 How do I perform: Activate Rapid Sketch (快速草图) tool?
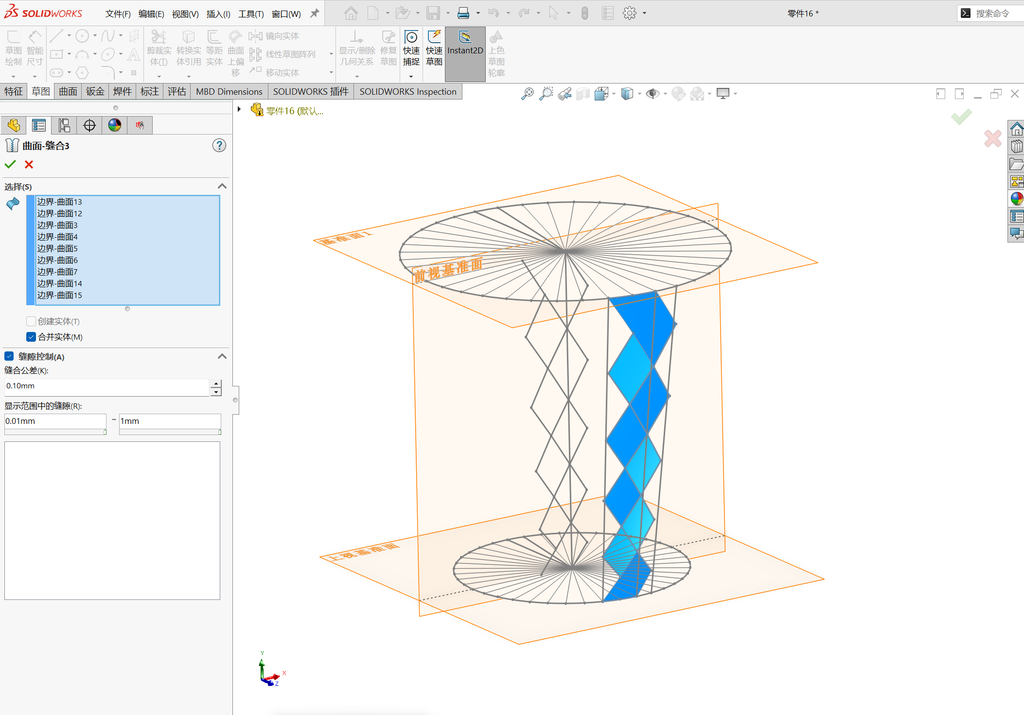434,48
